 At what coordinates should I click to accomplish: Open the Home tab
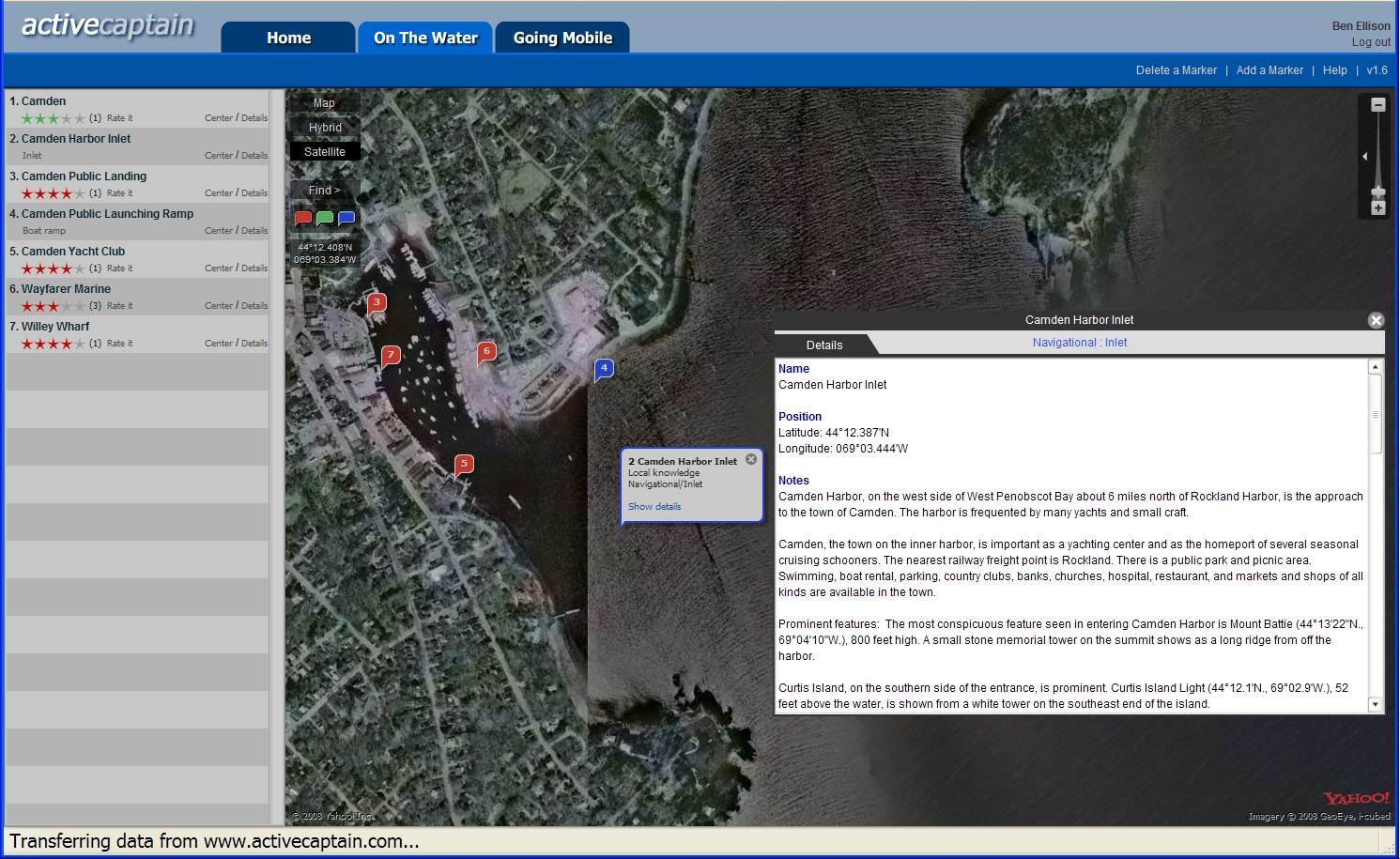pyautogui.click(x=288, y=38)
